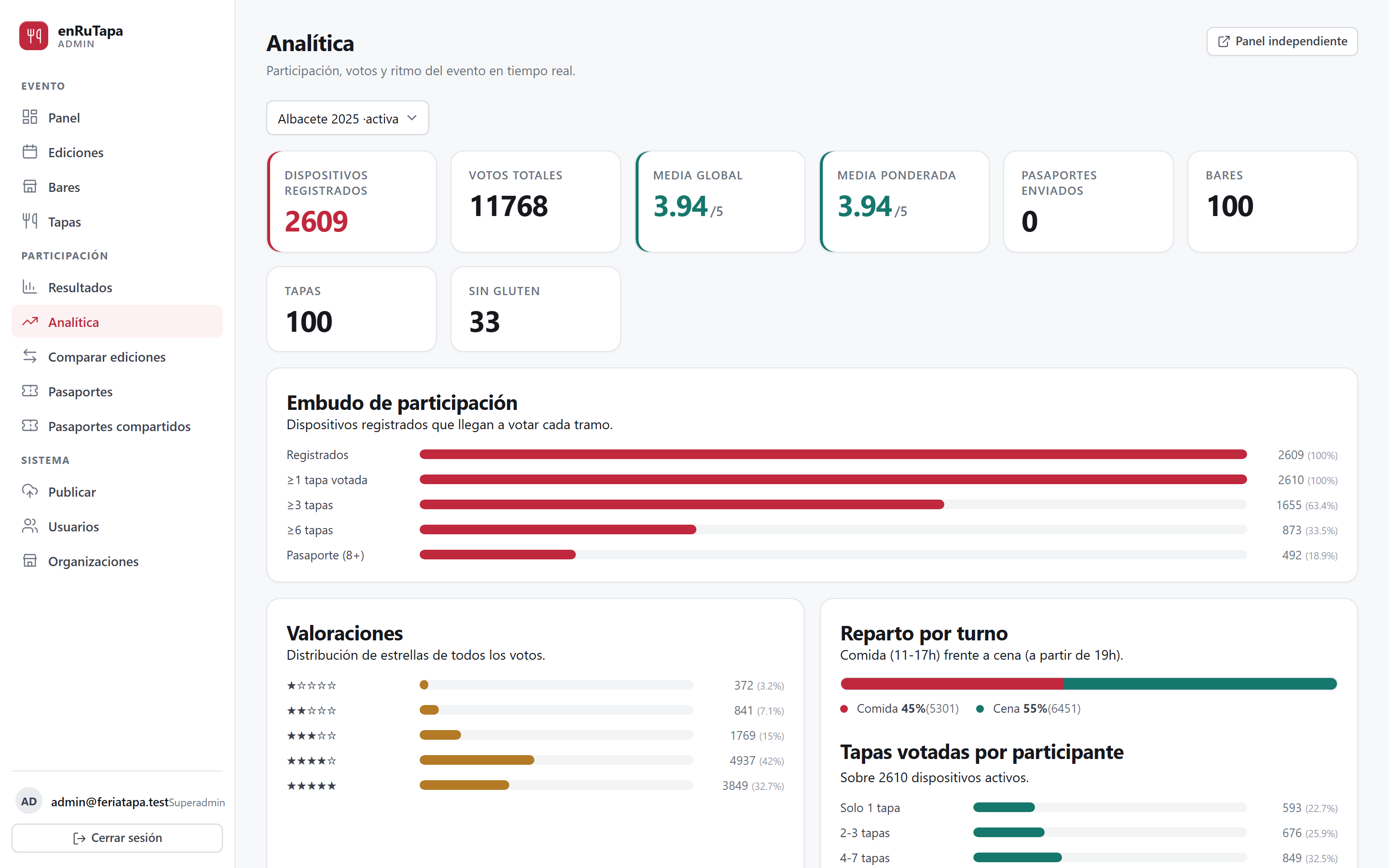Click the Pasaportes ticket icon
The height and width of the screenshot is (868, 1389).
(30, 392)
